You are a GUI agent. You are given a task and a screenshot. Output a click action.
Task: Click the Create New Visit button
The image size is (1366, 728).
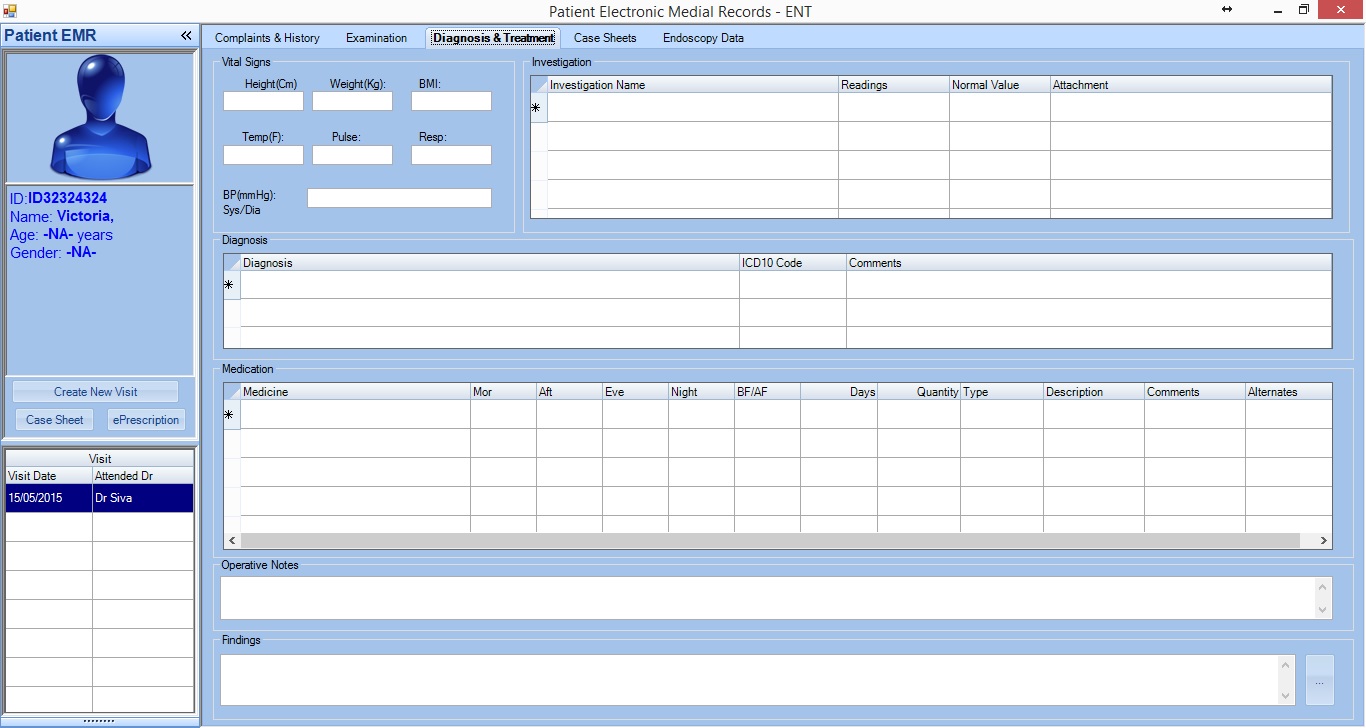pyautogui.click(x=96, y=392)
